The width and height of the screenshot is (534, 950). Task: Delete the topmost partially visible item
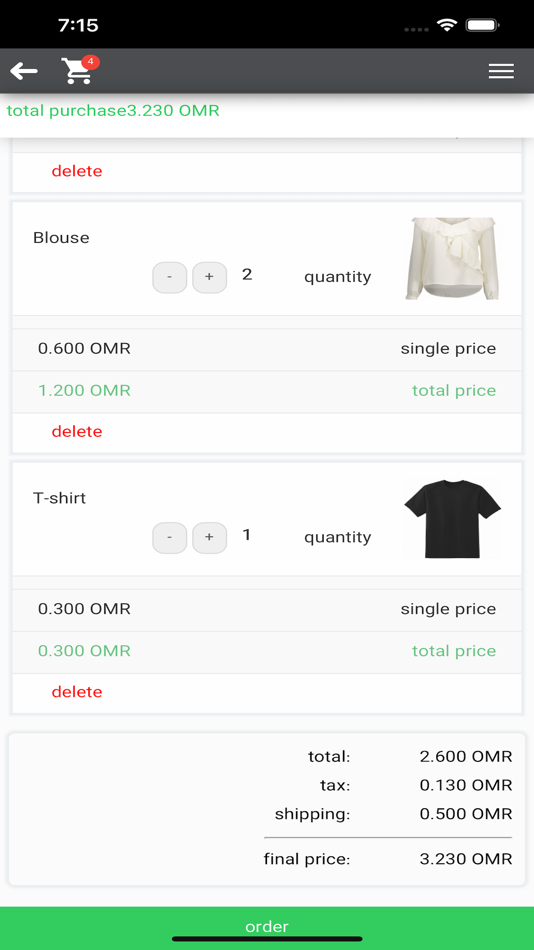click(x=77, y=171)
